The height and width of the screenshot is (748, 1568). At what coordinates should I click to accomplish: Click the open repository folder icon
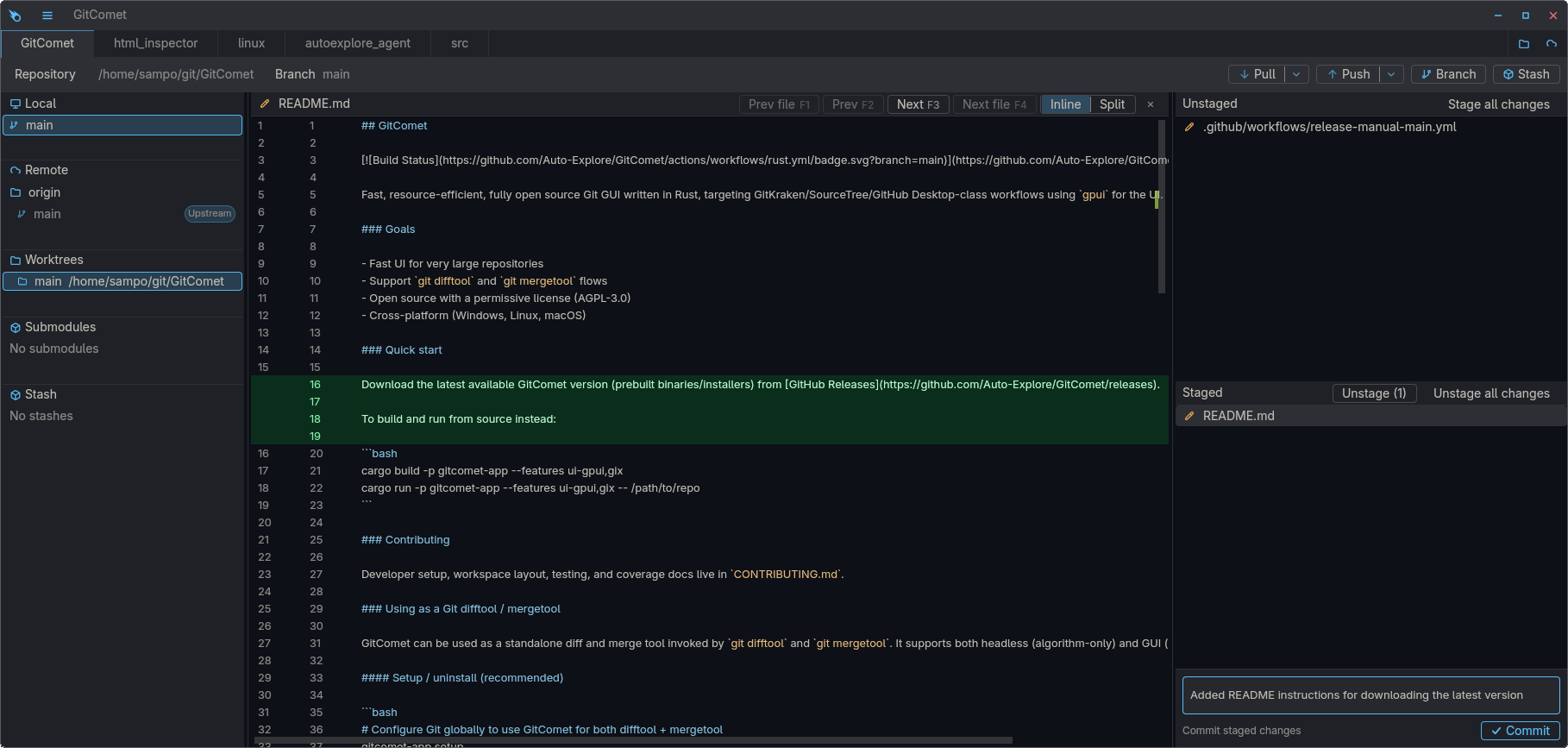1524,44
